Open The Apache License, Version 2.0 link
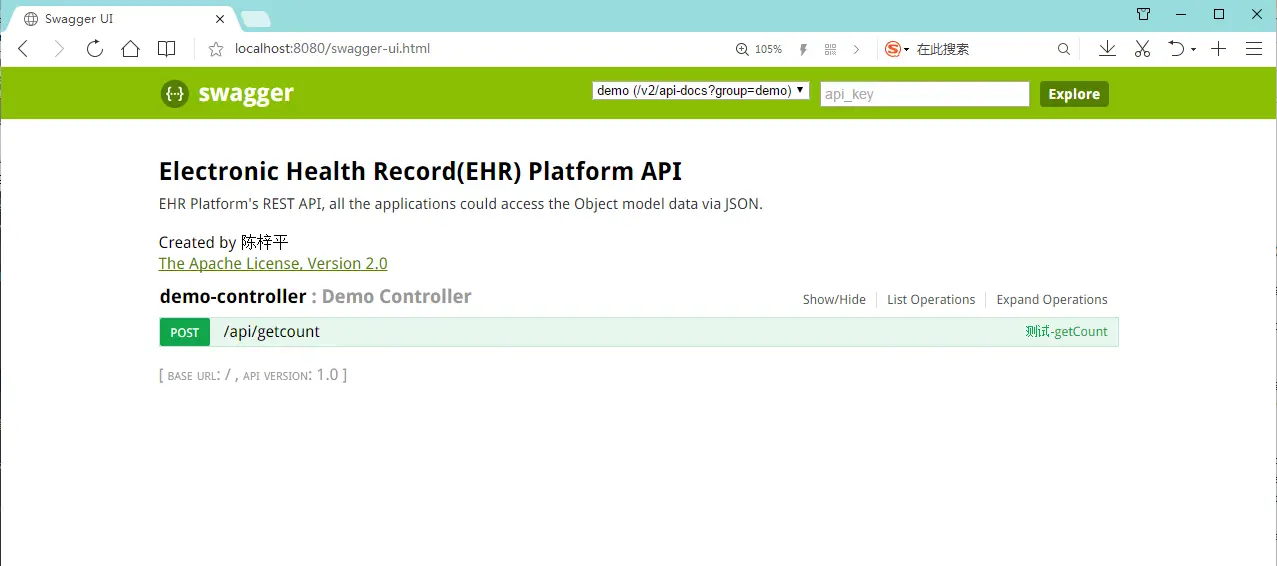 273,264
